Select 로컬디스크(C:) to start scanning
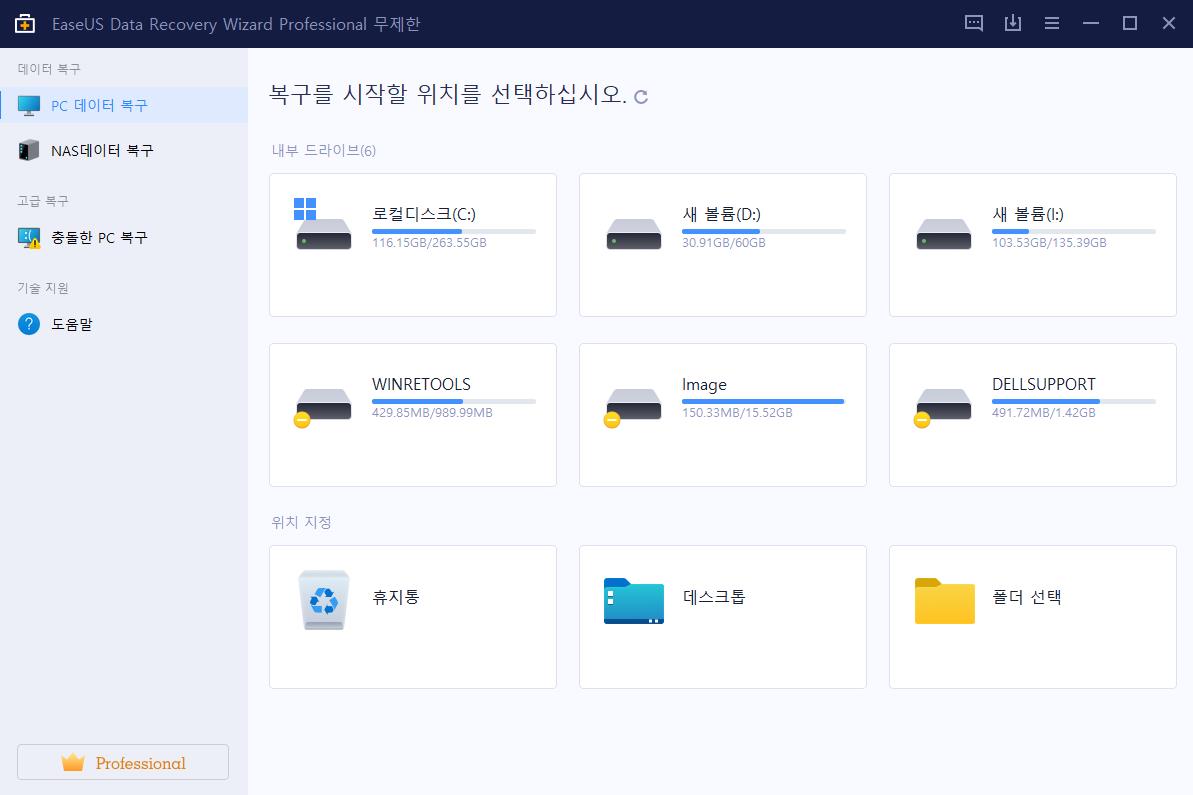 [x=412, y=244]
